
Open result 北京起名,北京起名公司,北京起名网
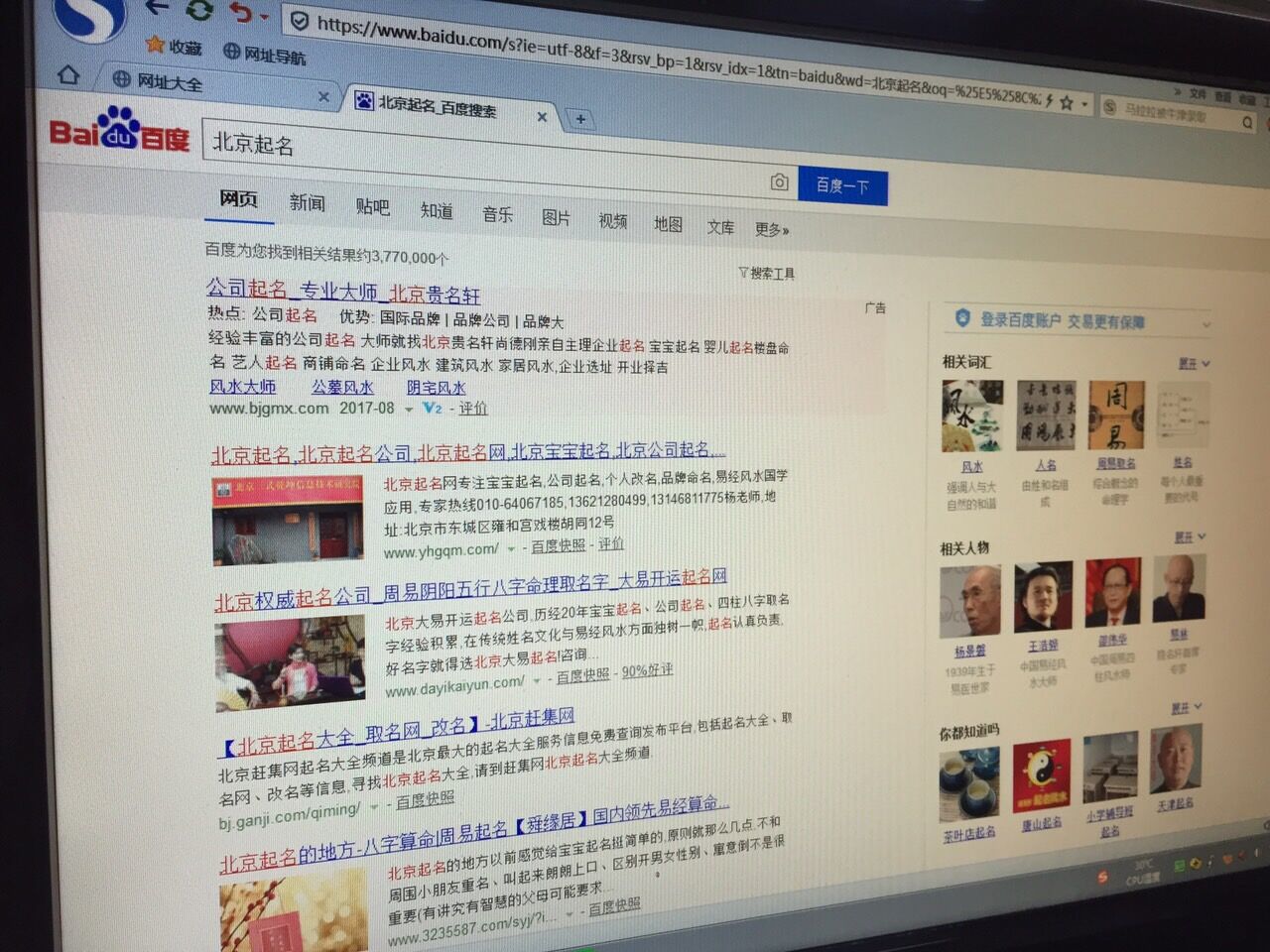[468, 452]
